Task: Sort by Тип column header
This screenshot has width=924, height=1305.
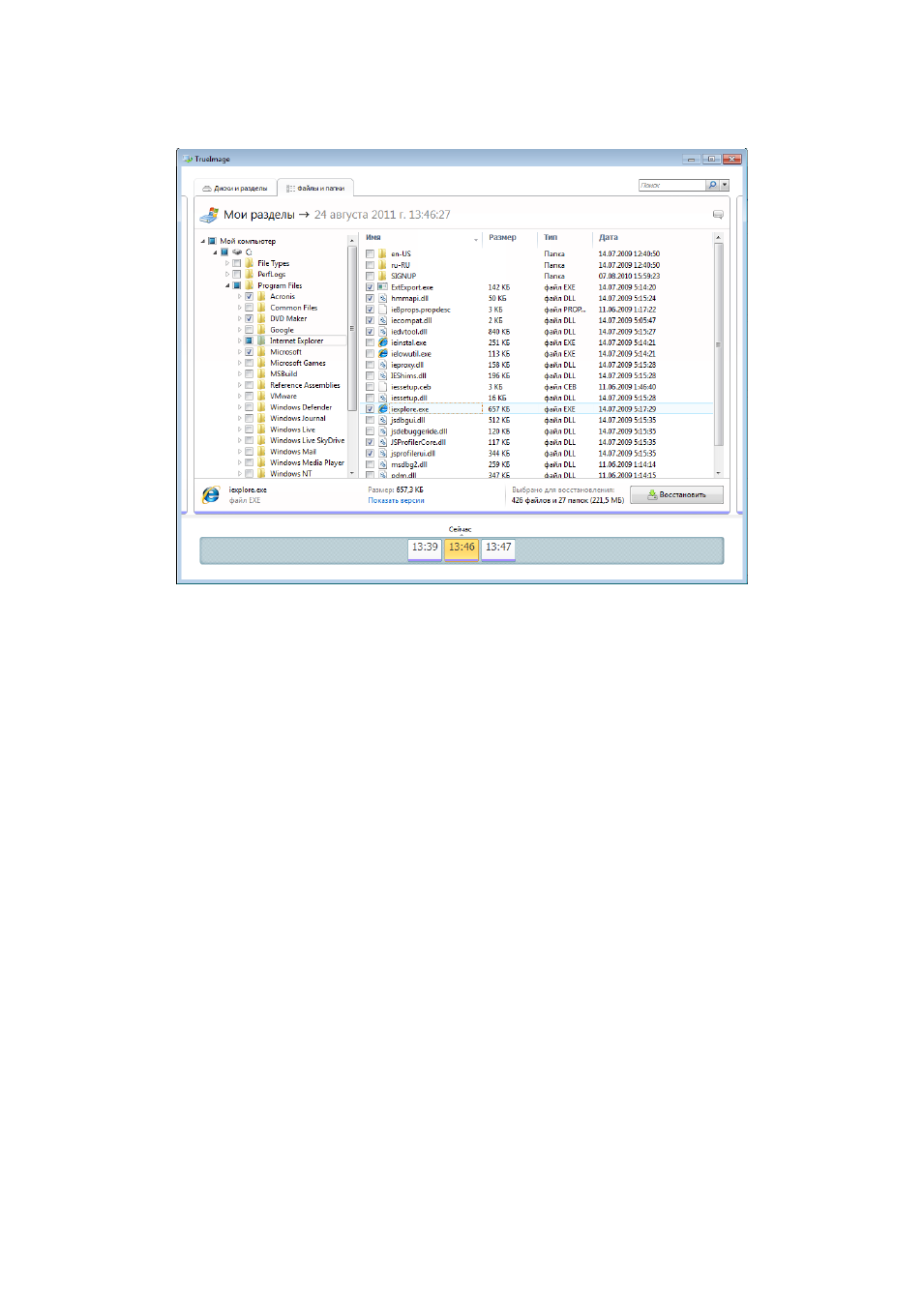Action: pos(551,238)
